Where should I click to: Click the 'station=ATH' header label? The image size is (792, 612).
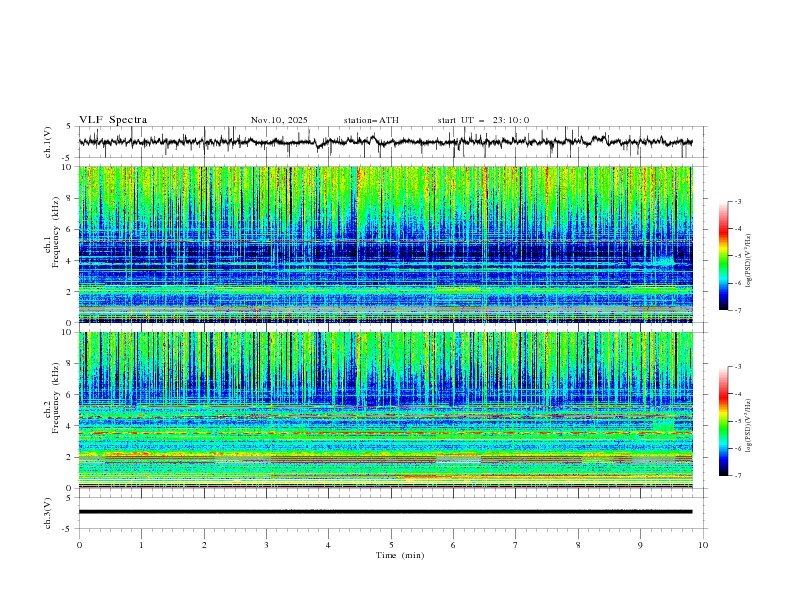pos(371,120)
